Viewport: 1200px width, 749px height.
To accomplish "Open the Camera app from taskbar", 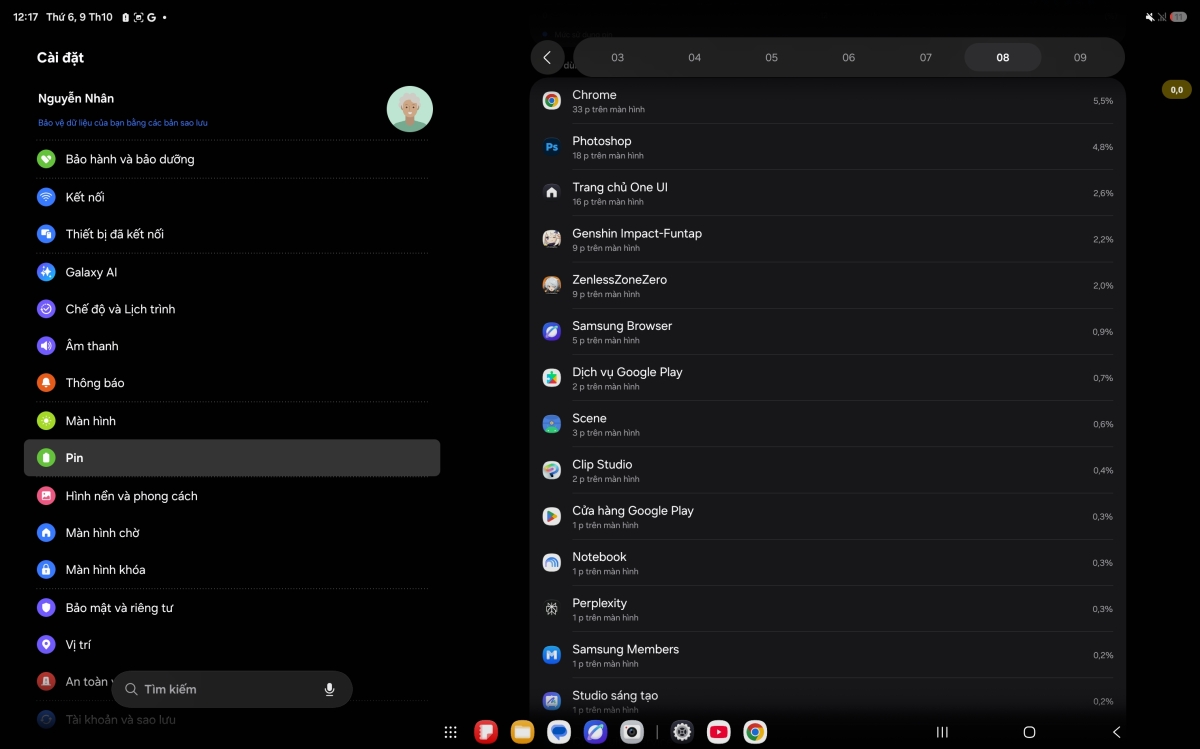I will [631, 733].
